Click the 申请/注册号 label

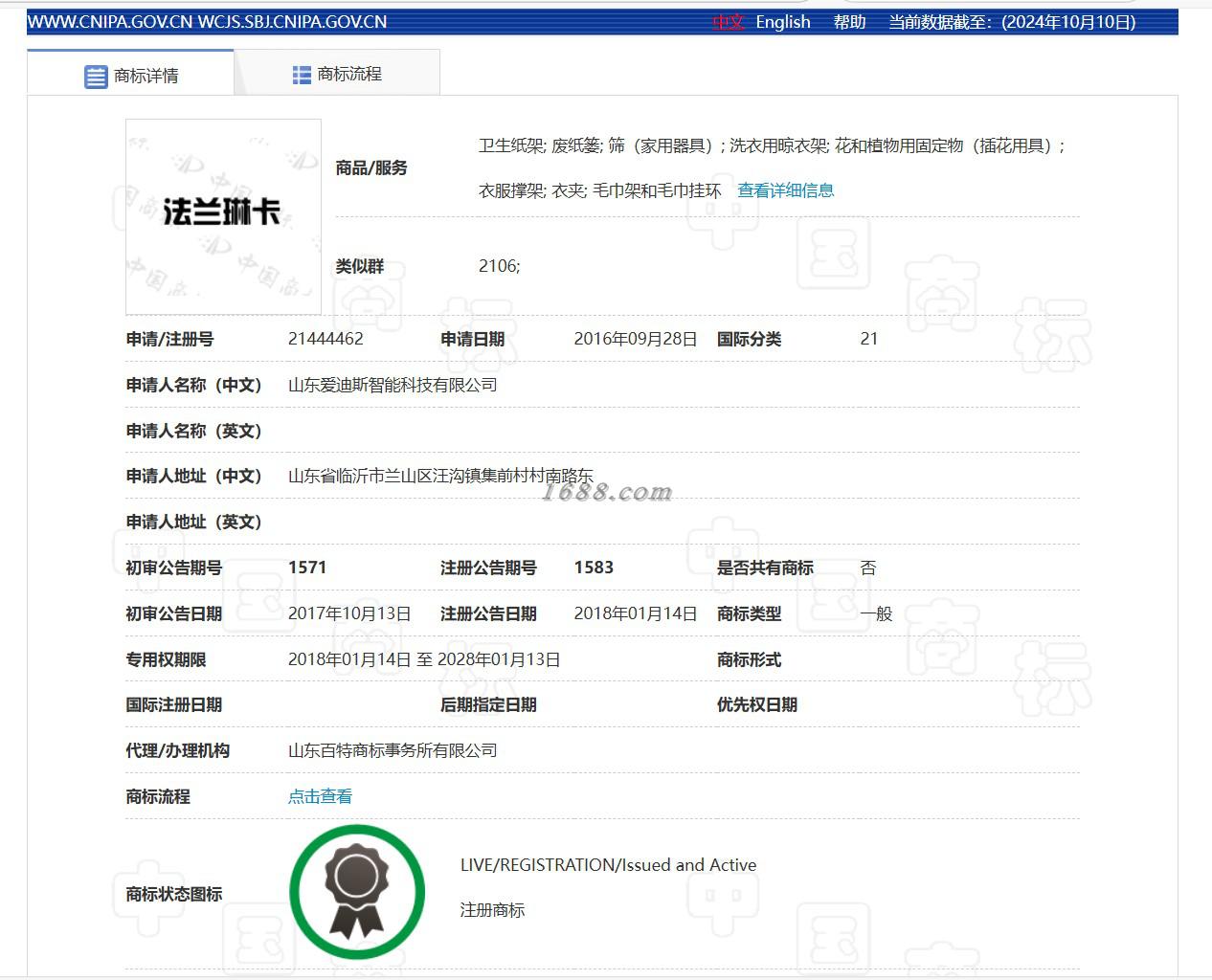tap(169, 339)
